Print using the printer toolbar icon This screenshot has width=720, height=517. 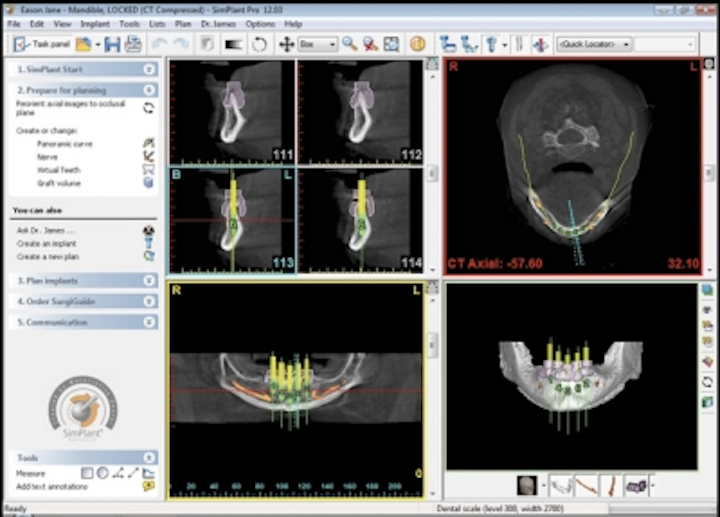(133, 44)
